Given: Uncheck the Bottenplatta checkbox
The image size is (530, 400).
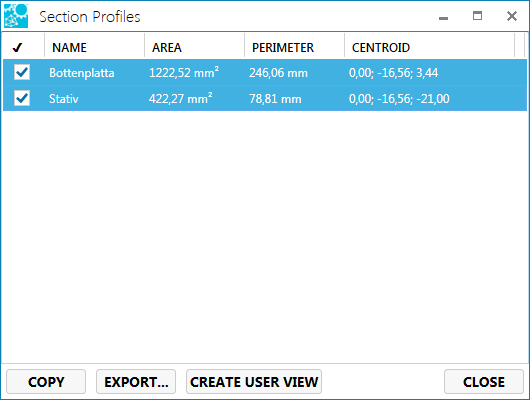Looking at the screenshot, I should pyautogui.click(x=22, y=72).
